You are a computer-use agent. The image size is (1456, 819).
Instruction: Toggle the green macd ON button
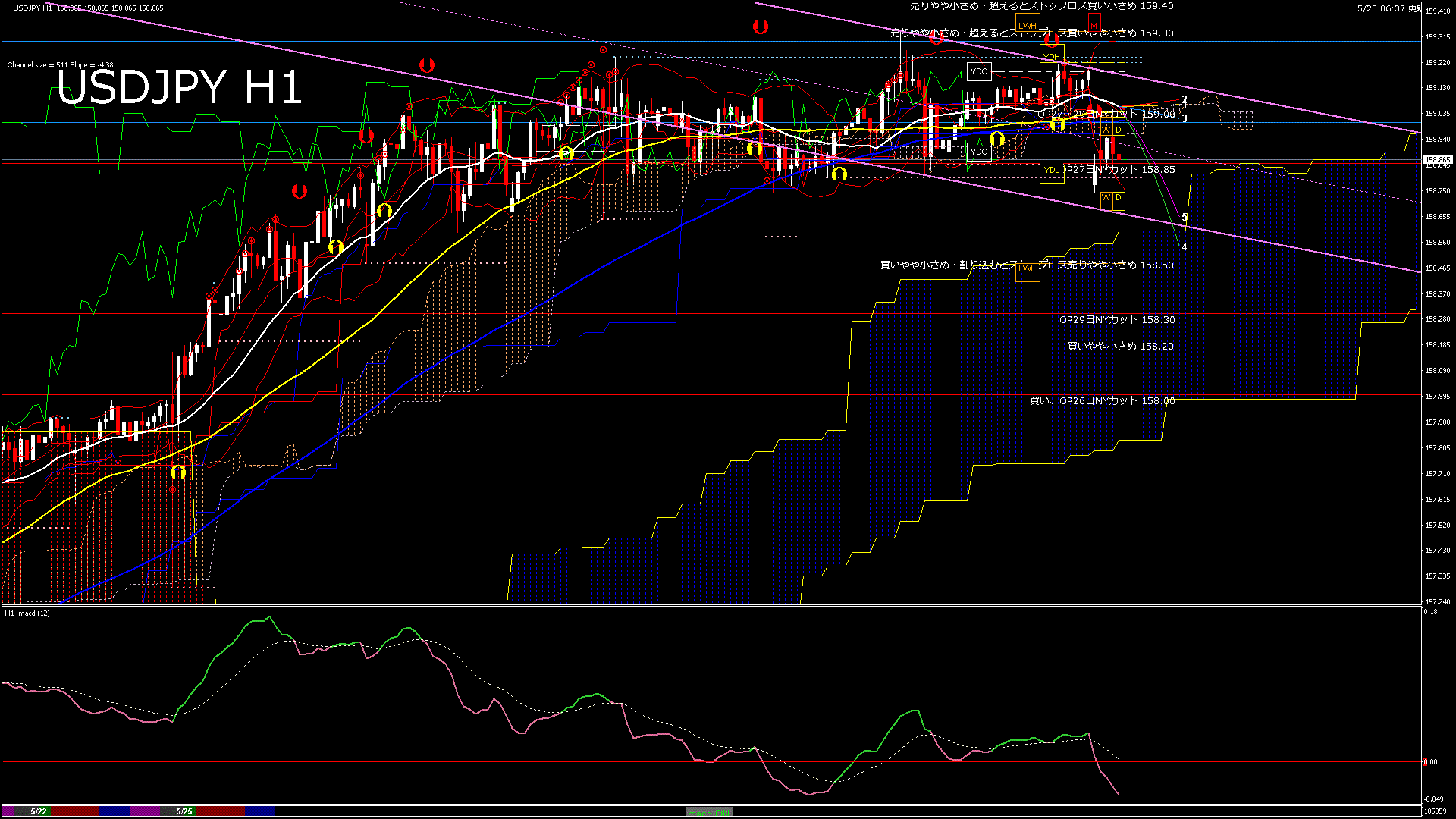pos(709,811)
